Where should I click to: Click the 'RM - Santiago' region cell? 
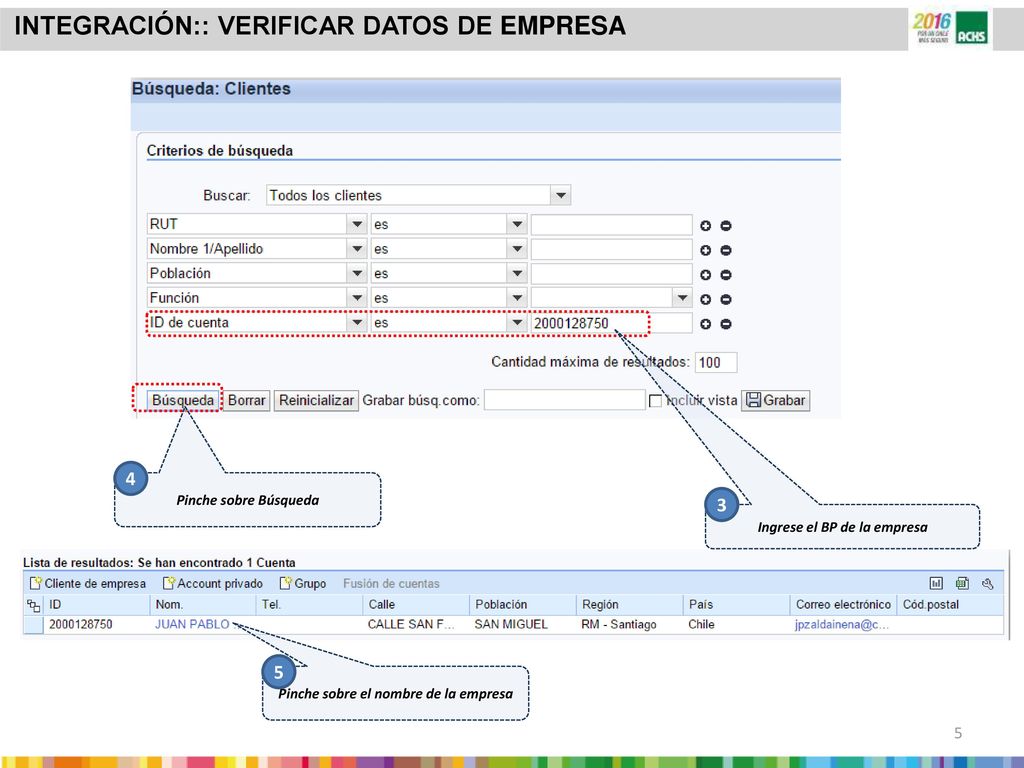click(x=618, y=624)
